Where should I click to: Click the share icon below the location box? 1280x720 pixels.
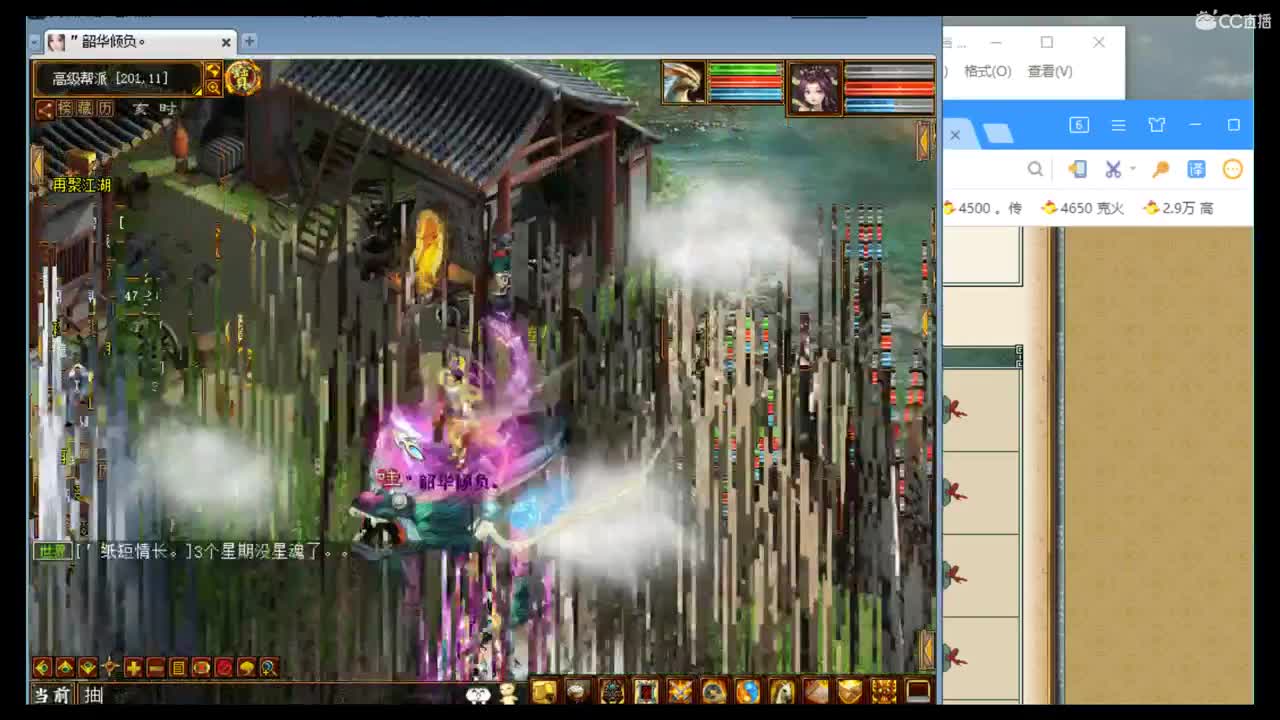tap(44, 108)
